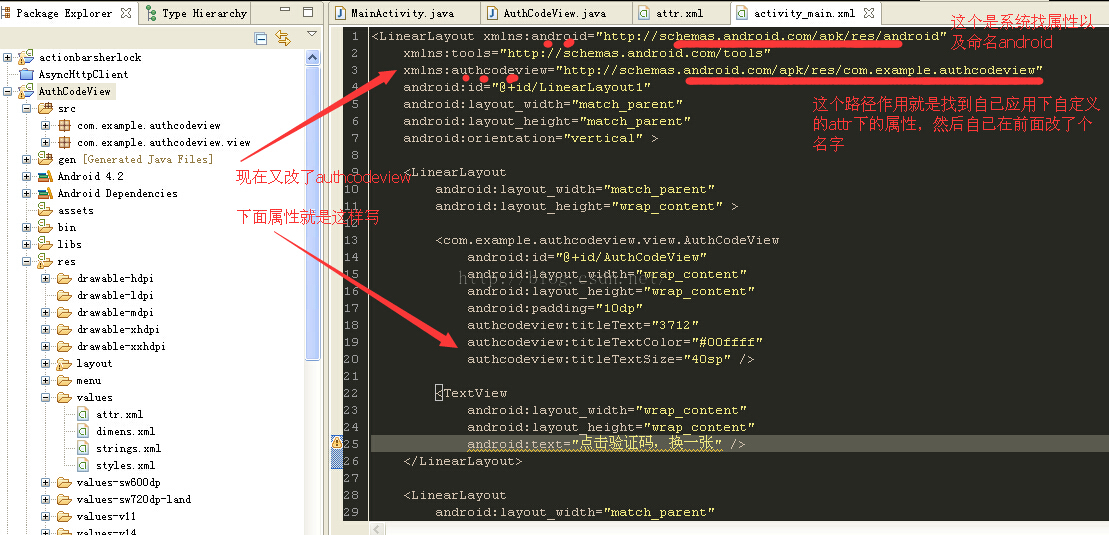The image size is (1109, 535).
Task: Click the drawable-ldpi folder icon
Action: click(x=64, y=295)
